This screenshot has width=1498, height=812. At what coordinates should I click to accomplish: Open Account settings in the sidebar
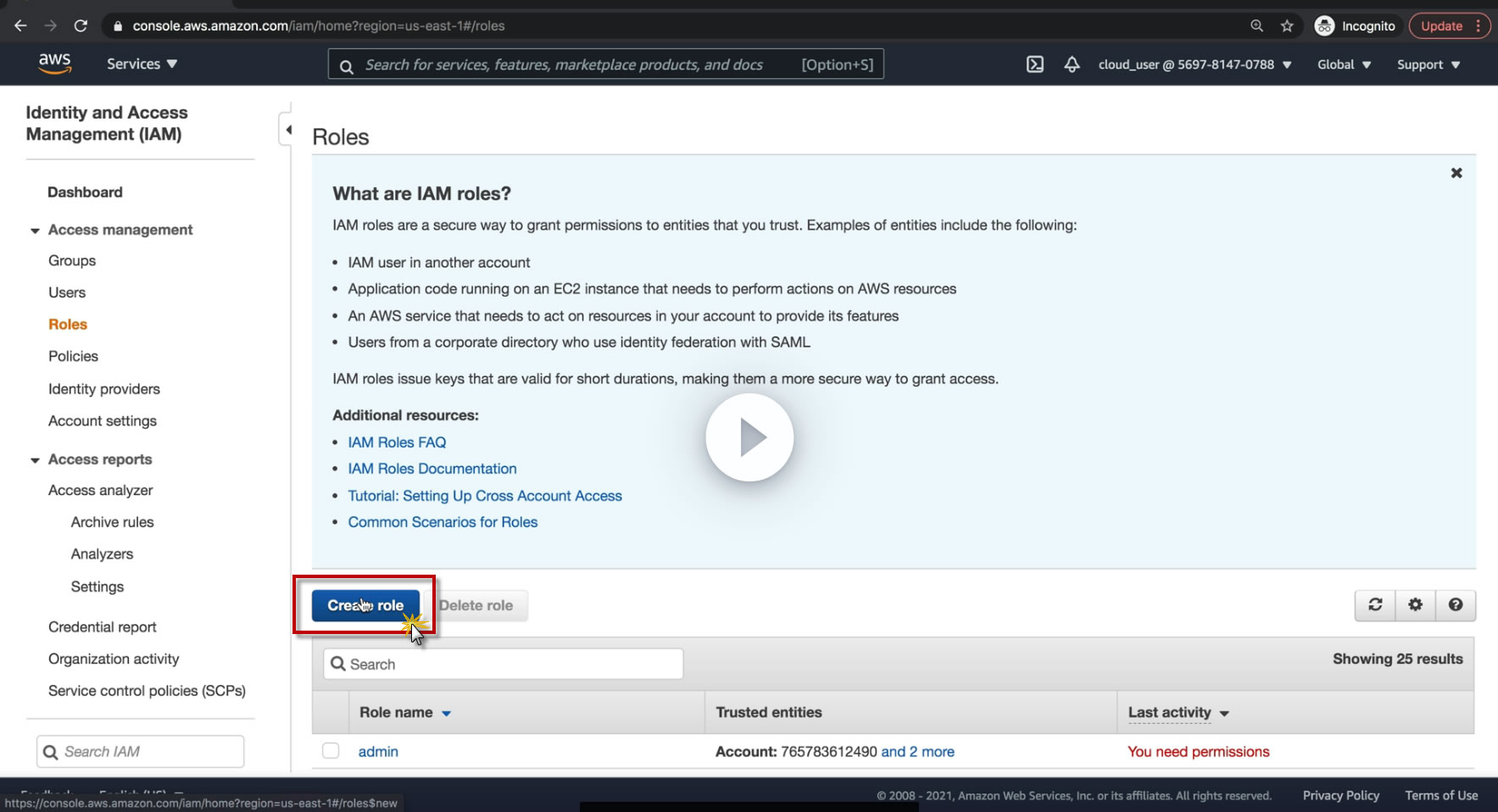[x=103, y=421]
